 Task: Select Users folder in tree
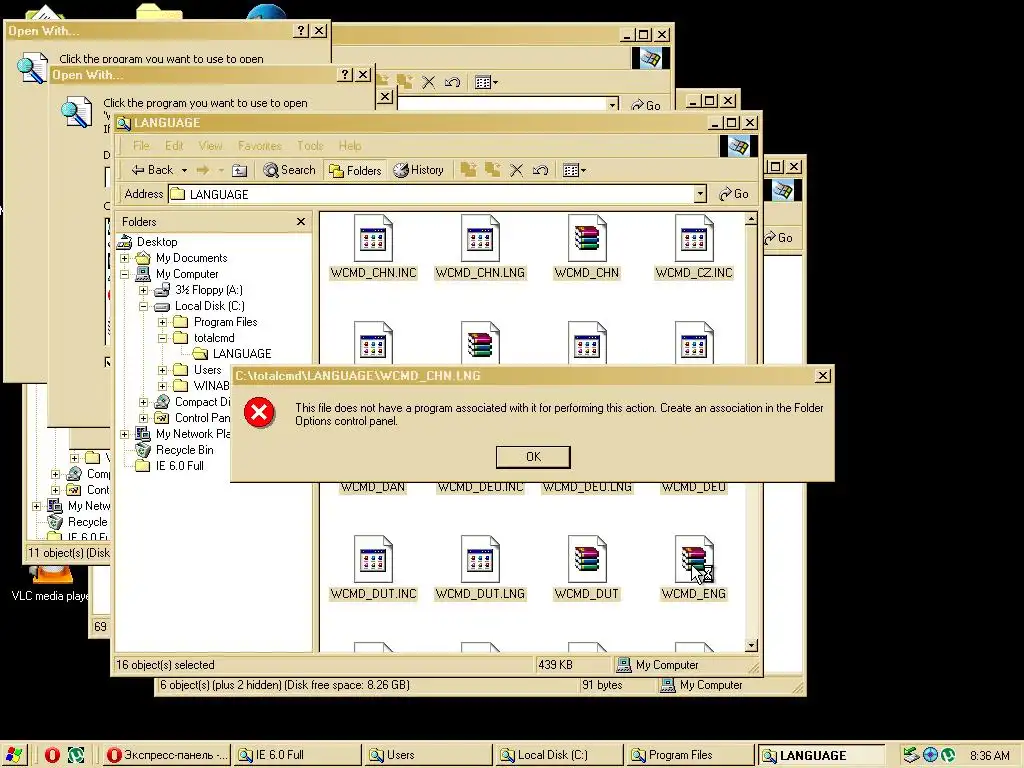coord(208,370)
